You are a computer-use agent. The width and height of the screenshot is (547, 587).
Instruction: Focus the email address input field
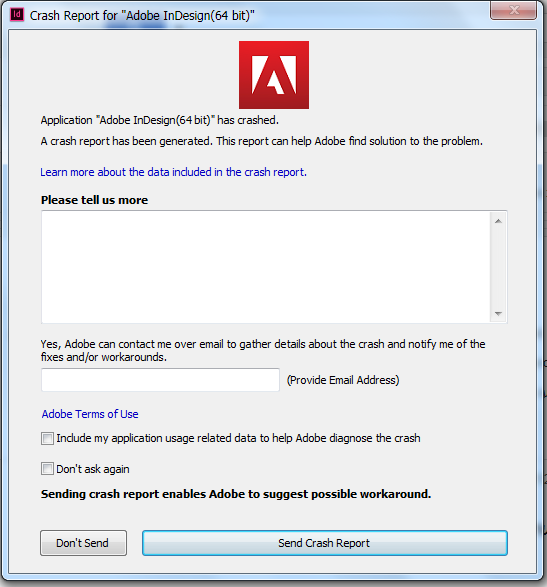160,380
